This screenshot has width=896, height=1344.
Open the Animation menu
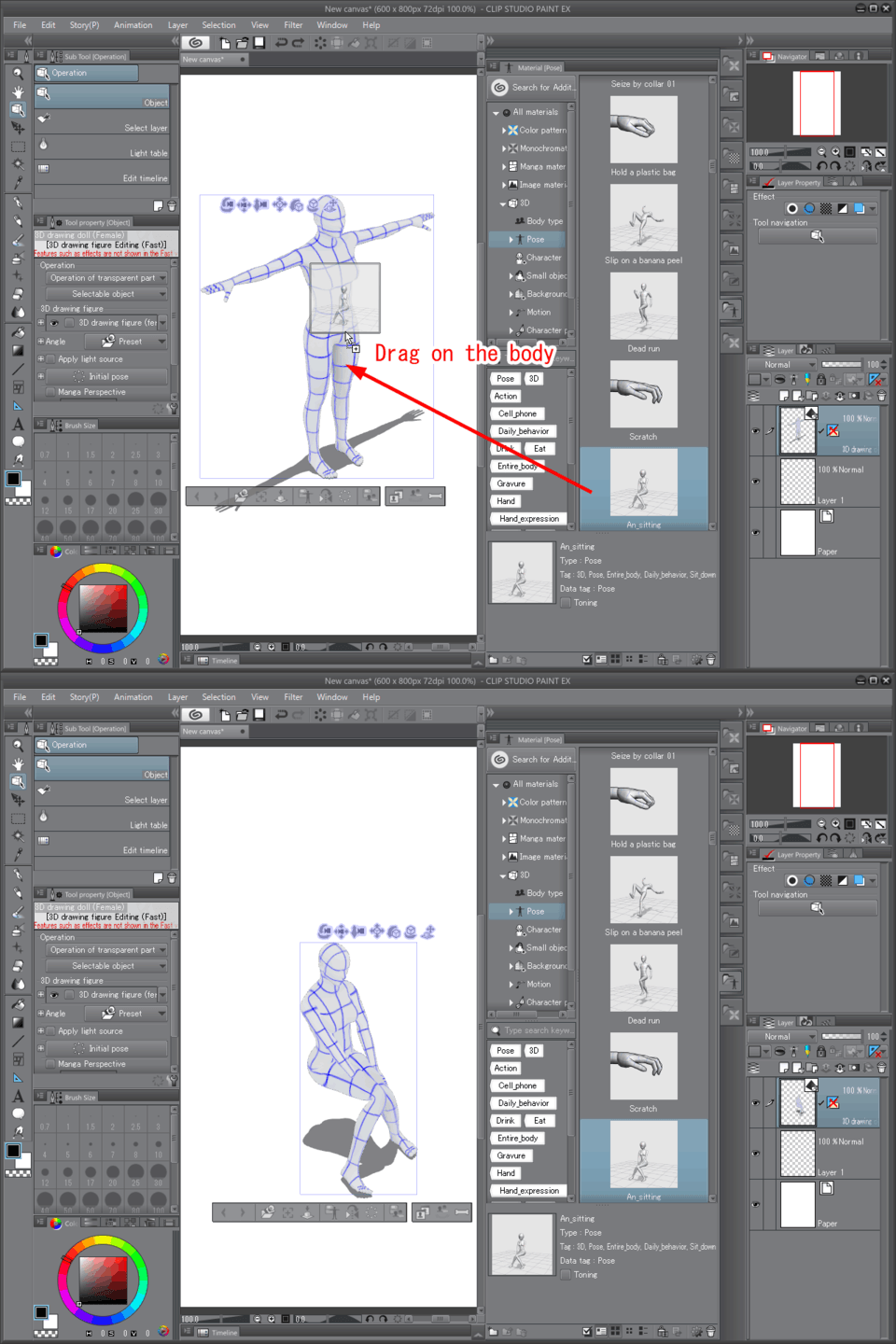(133, 25)
